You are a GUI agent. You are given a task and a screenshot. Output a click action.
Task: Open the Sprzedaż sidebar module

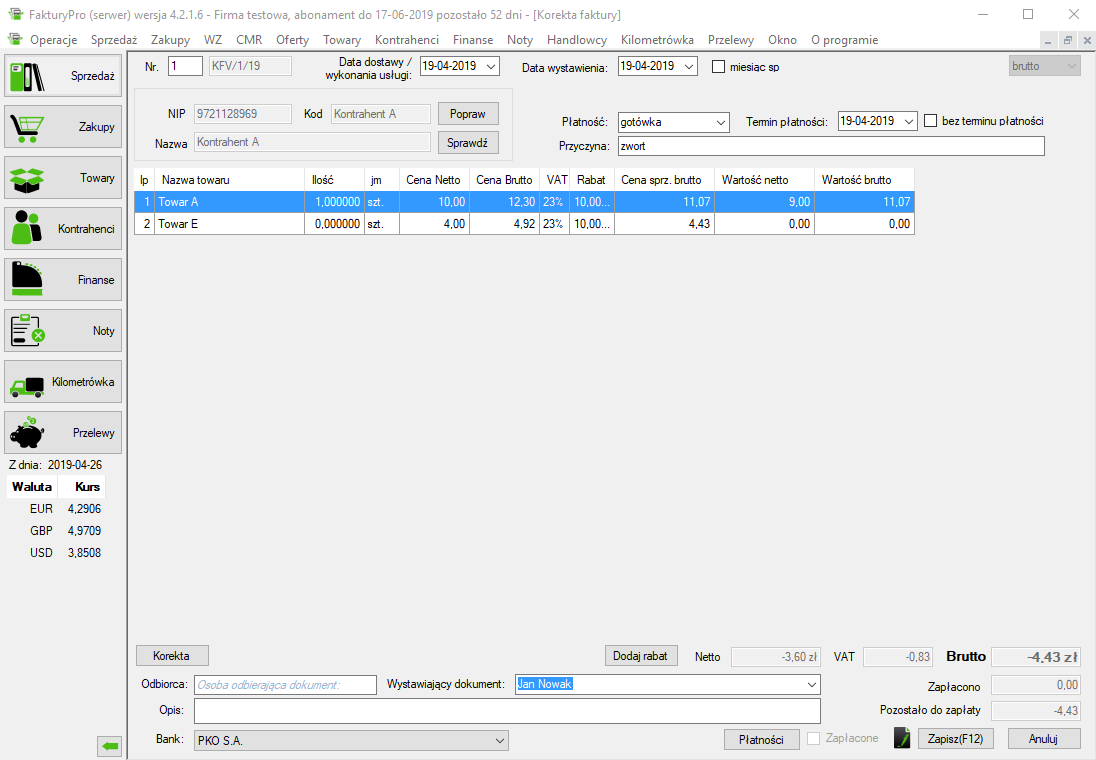pyautogui.click(x=63, y=76)
